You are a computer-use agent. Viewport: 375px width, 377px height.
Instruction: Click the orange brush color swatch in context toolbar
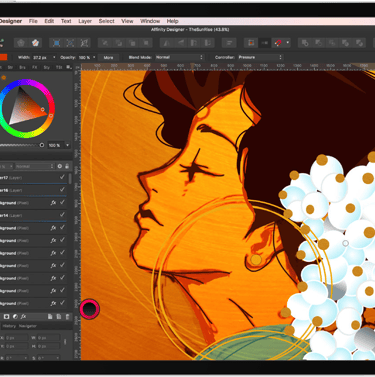click(3, 57)
